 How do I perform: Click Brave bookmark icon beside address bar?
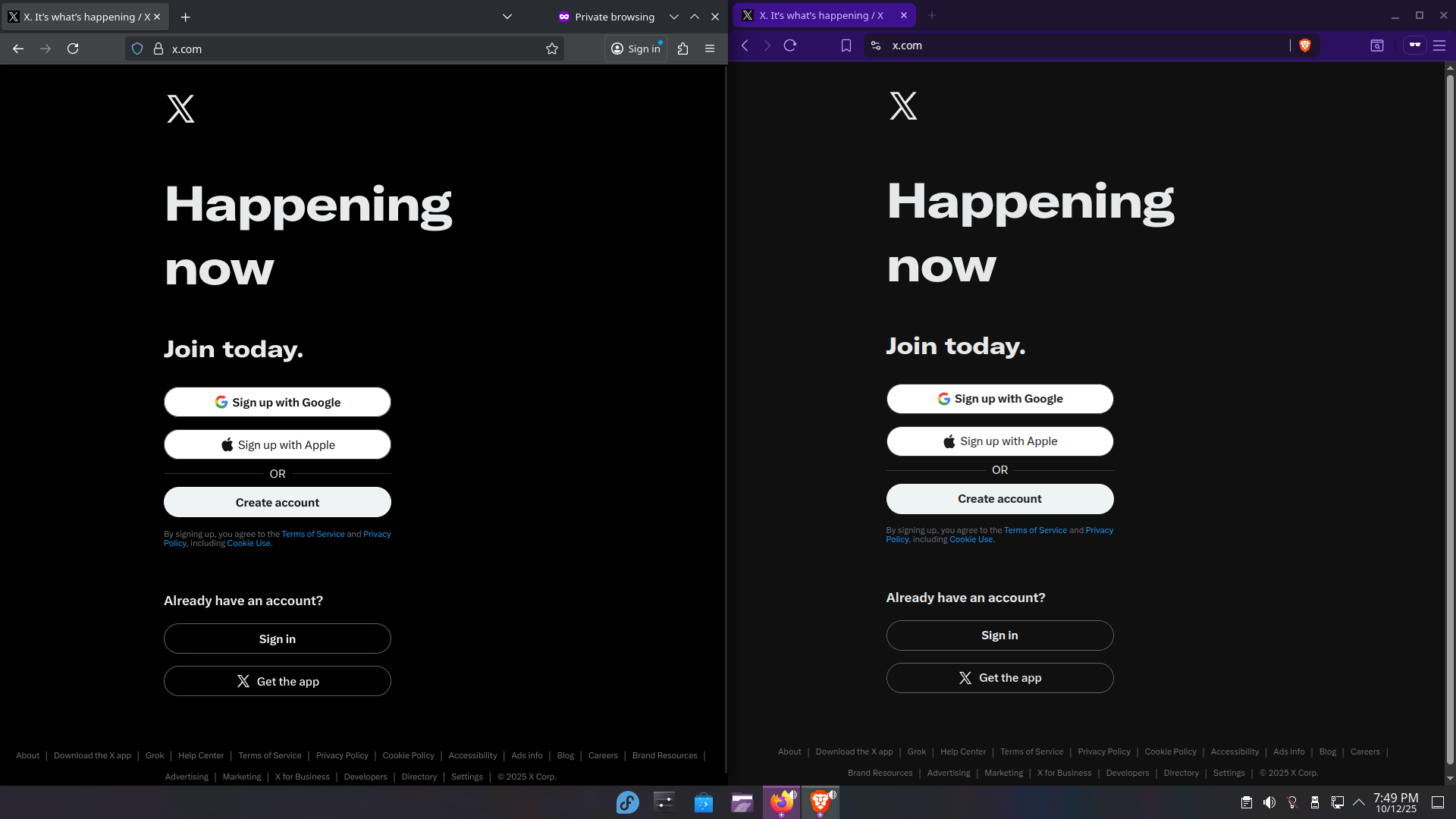(x=846, y=45)
